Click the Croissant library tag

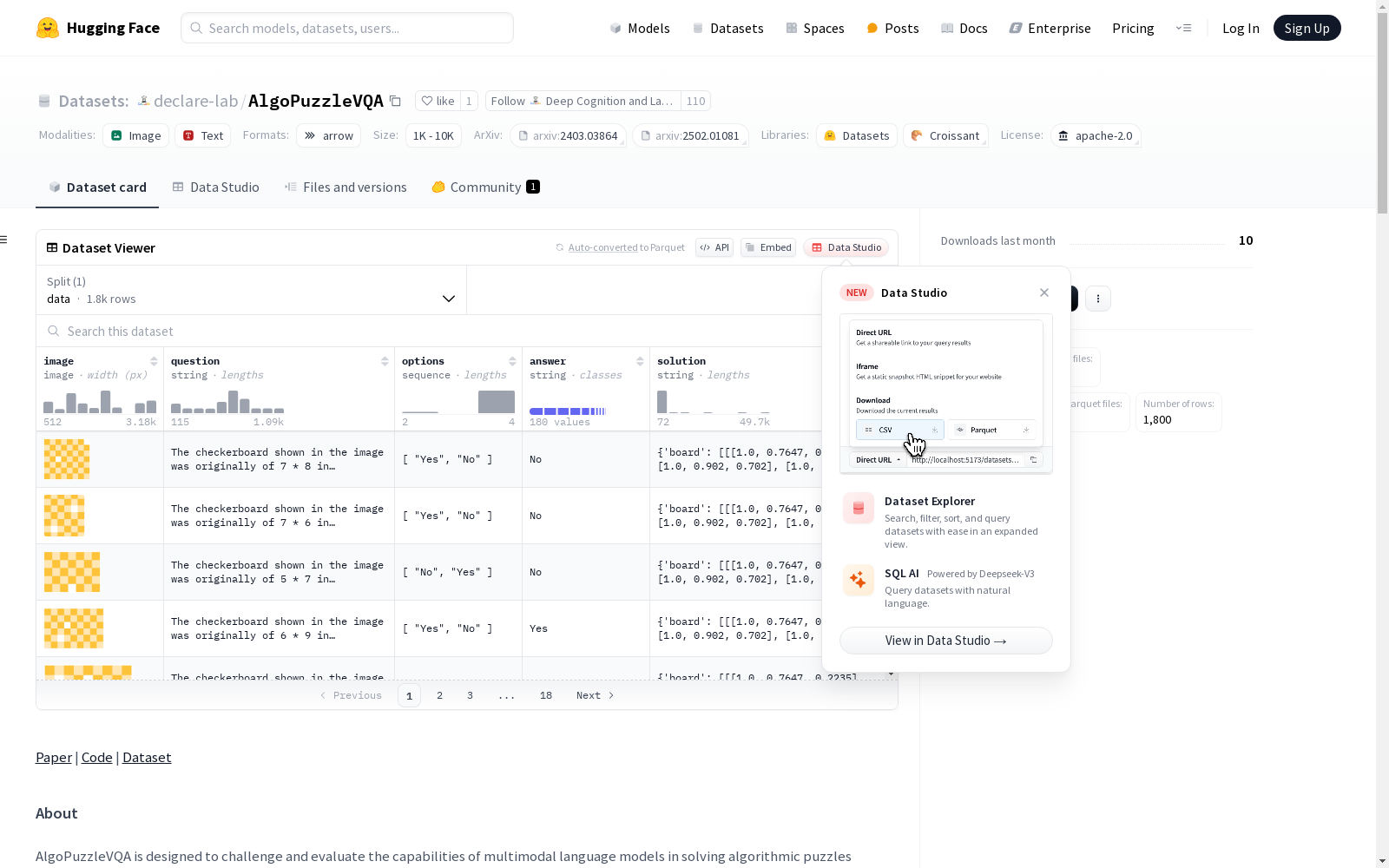[945, 135]
